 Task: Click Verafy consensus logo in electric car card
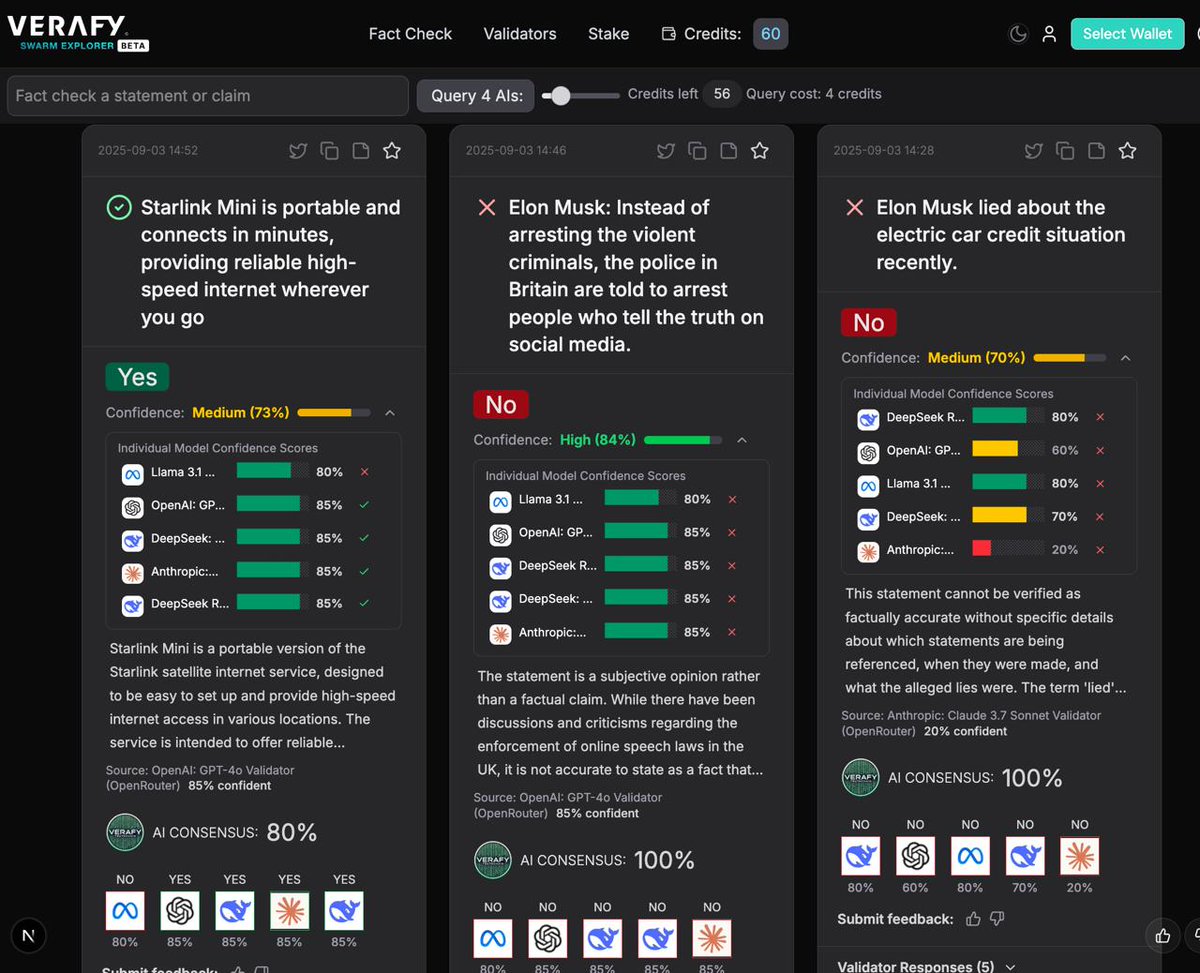(x=860, y=777)
